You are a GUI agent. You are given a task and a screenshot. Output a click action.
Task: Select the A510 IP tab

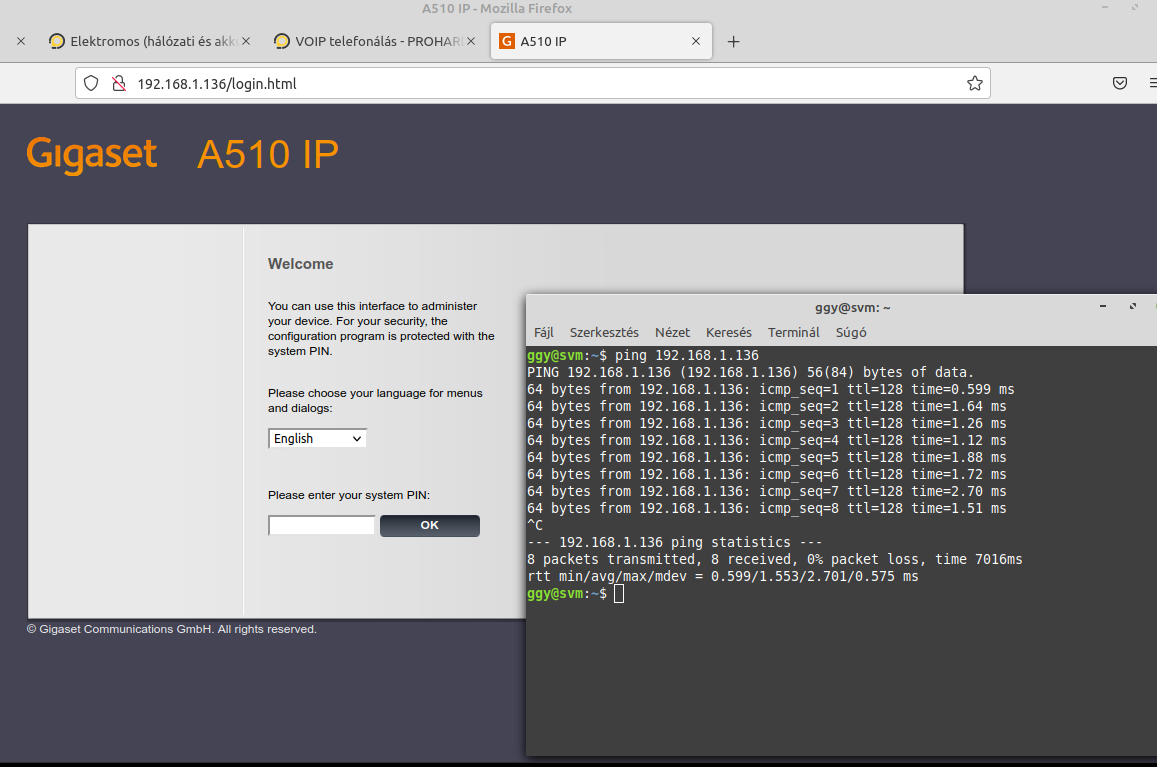pos(601,41)
